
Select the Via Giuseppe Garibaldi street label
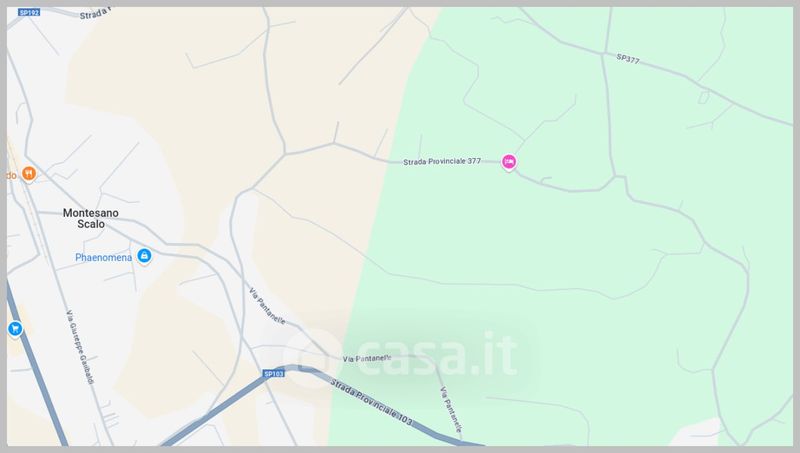pos(81,347)
